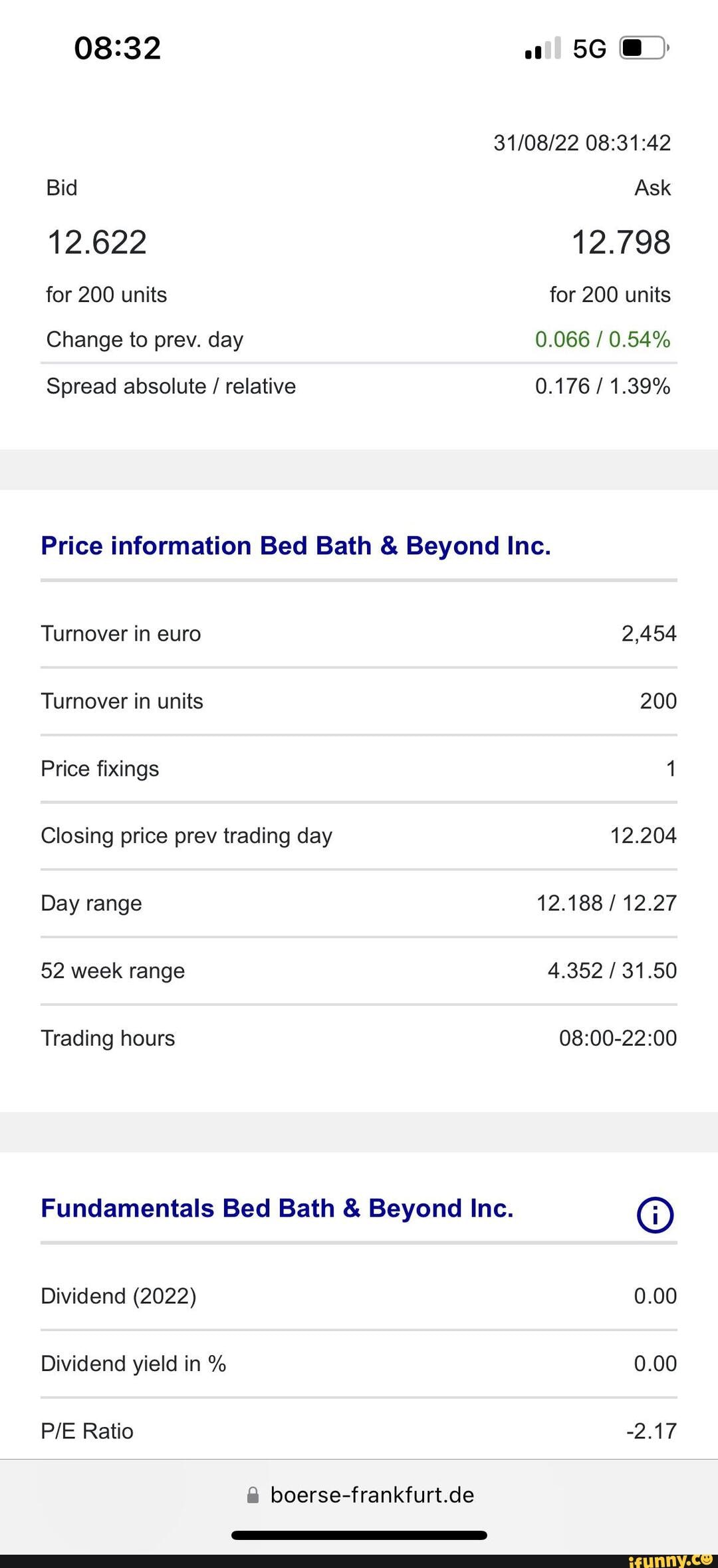Tap the green change value 0.066 / 0.54%
718x1568 pixels.
click(x=602, y=340)
